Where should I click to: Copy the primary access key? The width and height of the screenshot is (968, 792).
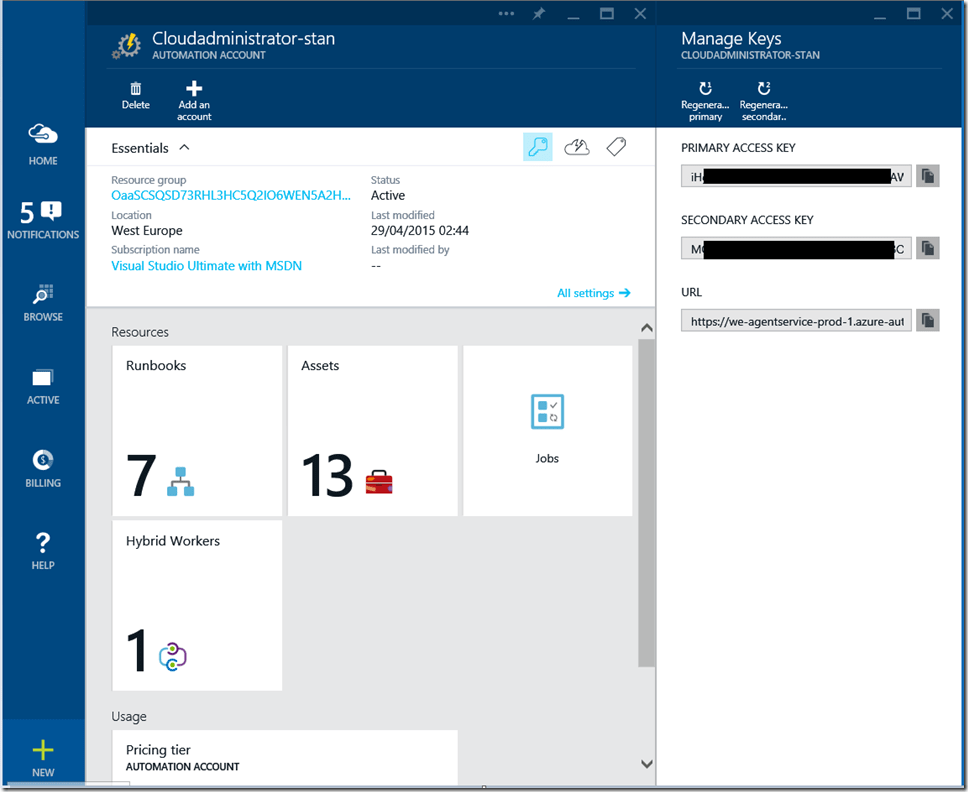click(x=927, y=176)
